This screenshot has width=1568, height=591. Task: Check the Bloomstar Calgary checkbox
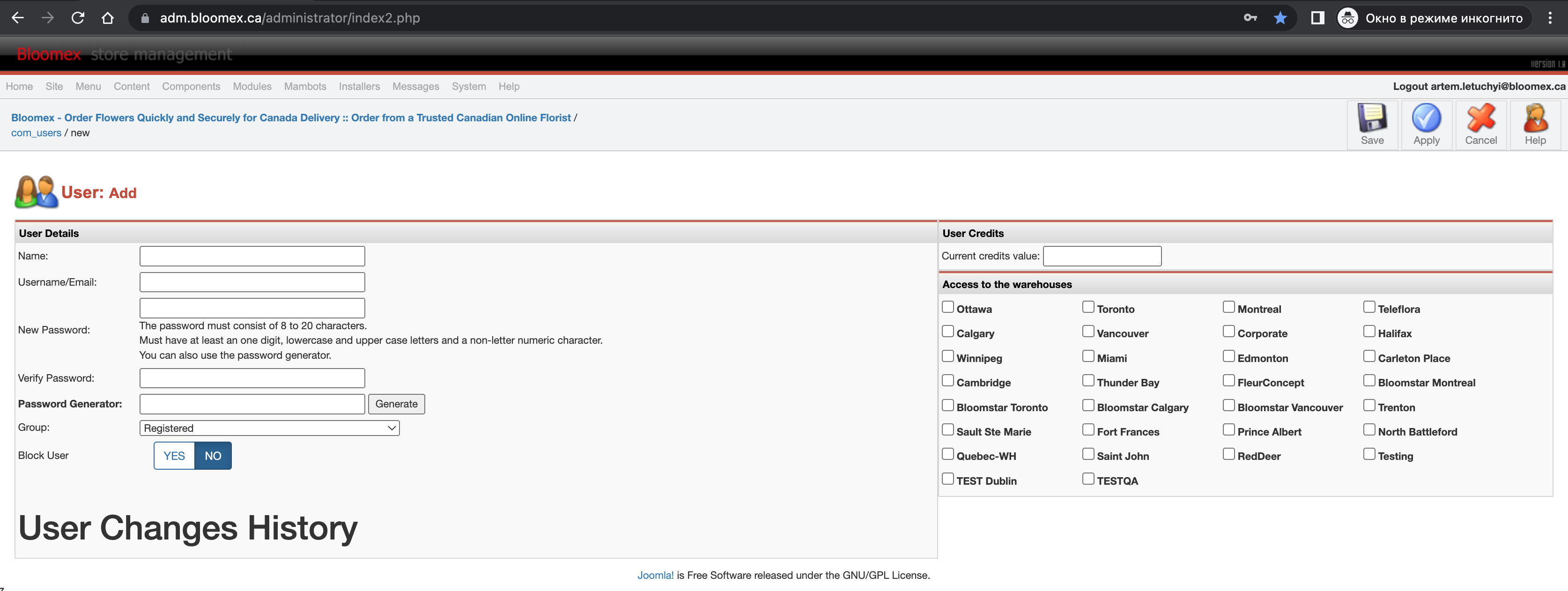click(x=1088, y=406)
